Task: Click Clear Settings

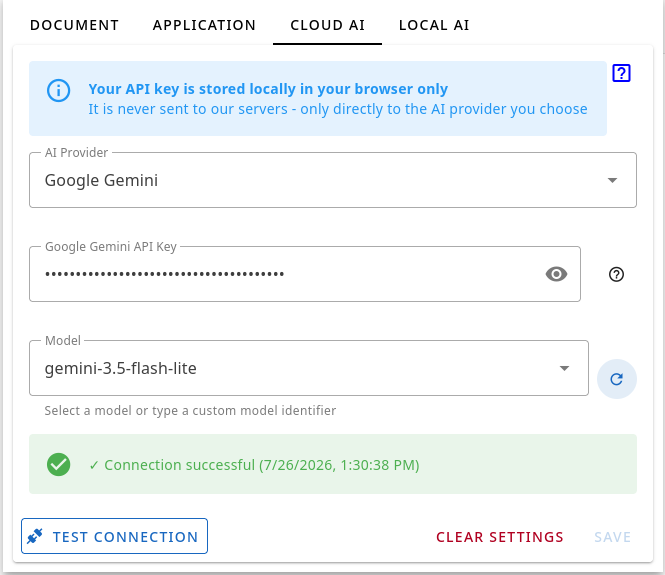Action: click(x=500, y=537)
